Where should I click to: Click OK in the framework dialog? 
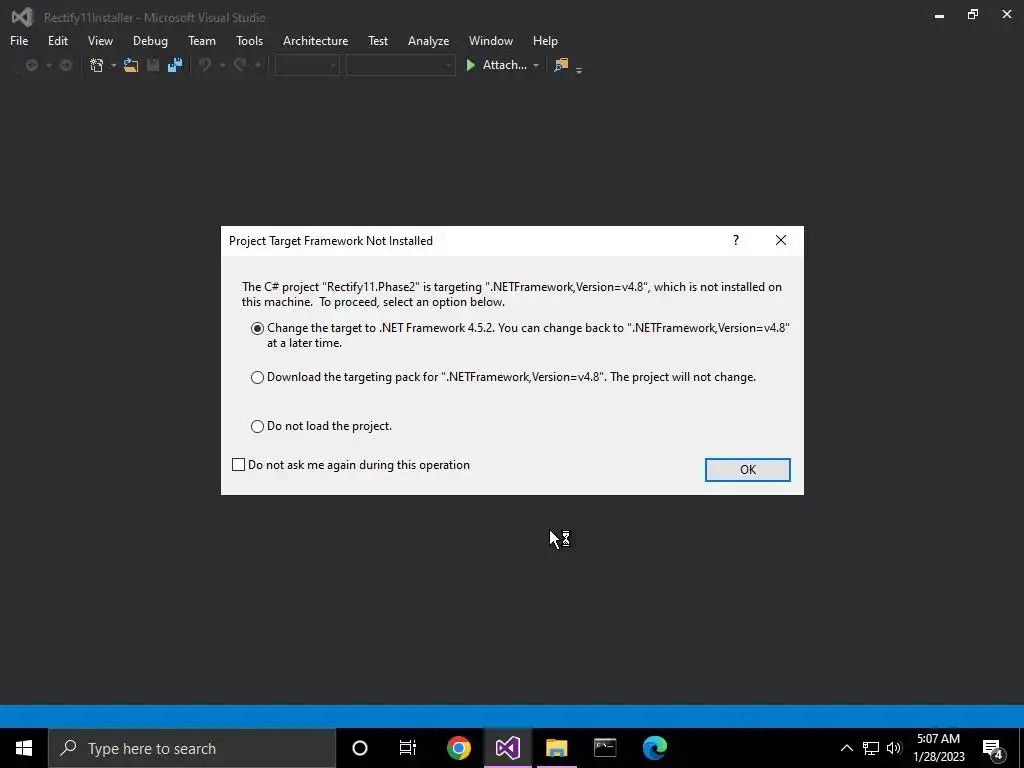[x=748, y=470]
